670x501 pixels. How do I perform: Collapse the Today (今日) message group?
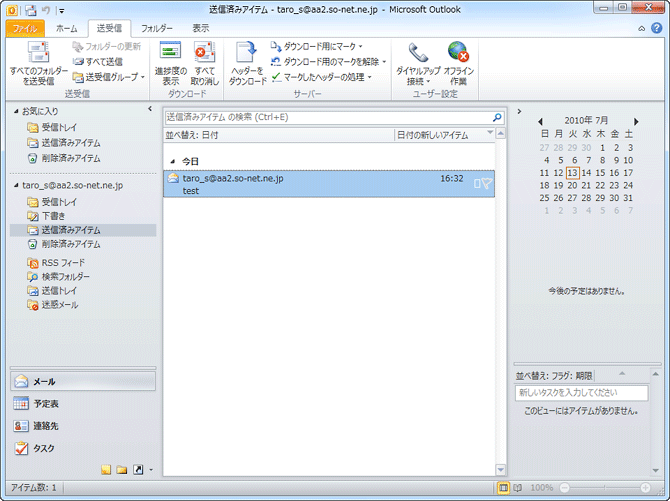coord(172,161)
